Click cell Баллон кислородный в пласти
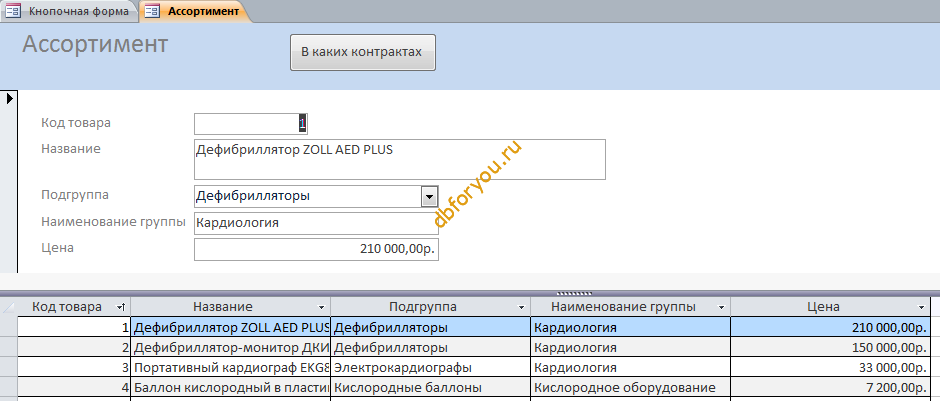 pyautogui.click(x=231, y=387)
